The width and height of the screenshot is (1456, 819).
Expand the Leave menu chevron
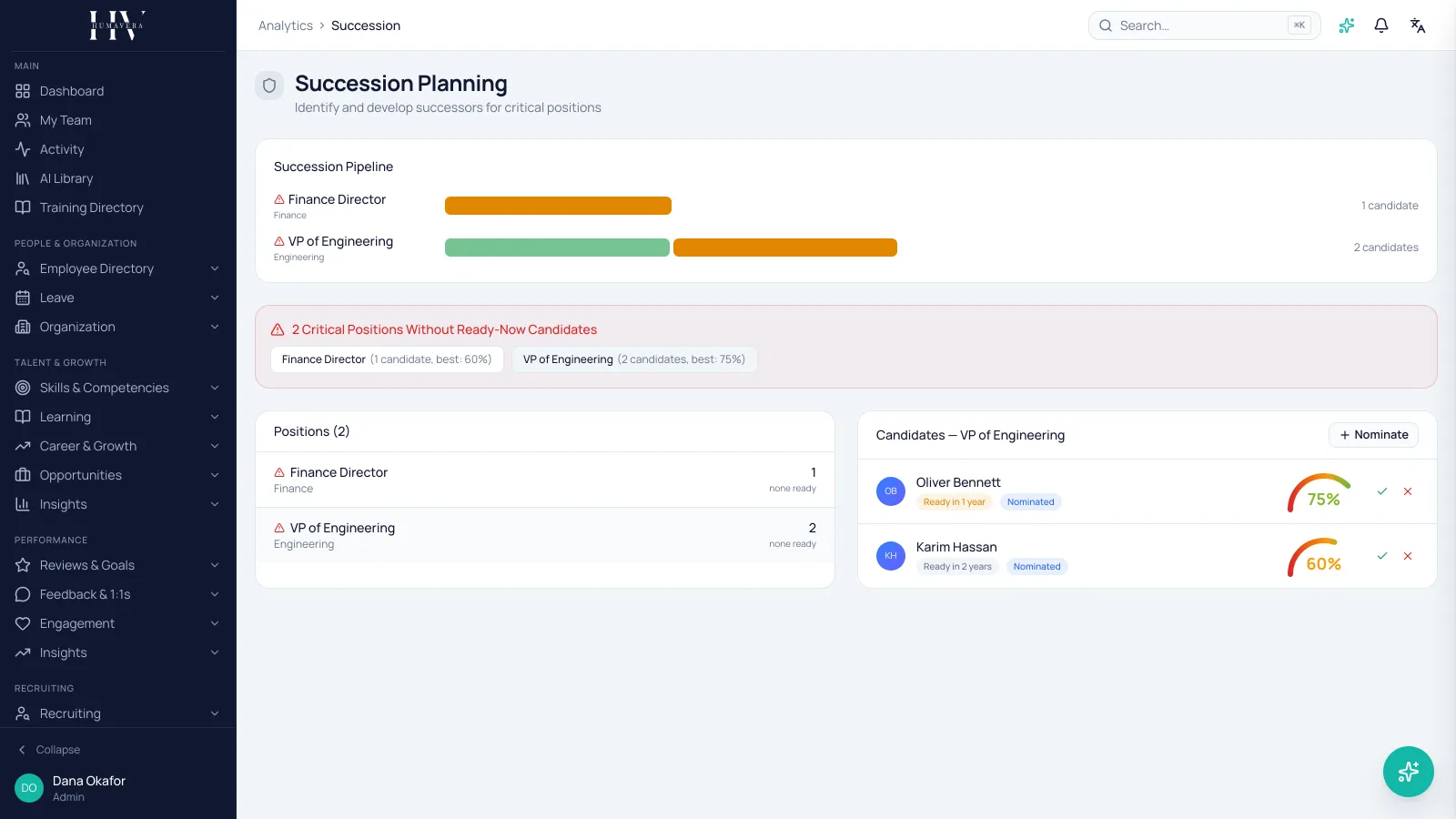[215, 298]
